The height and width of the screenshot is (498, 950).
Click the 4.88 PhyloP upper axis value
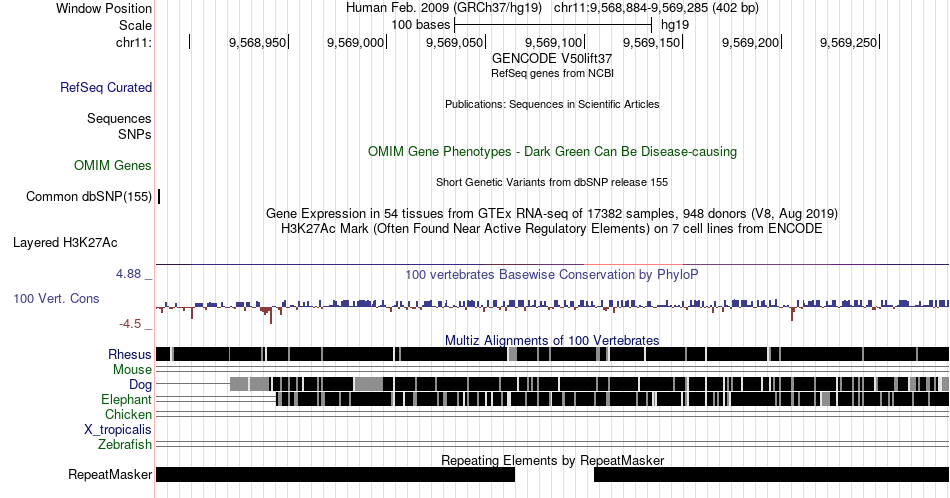coord(128,274)
